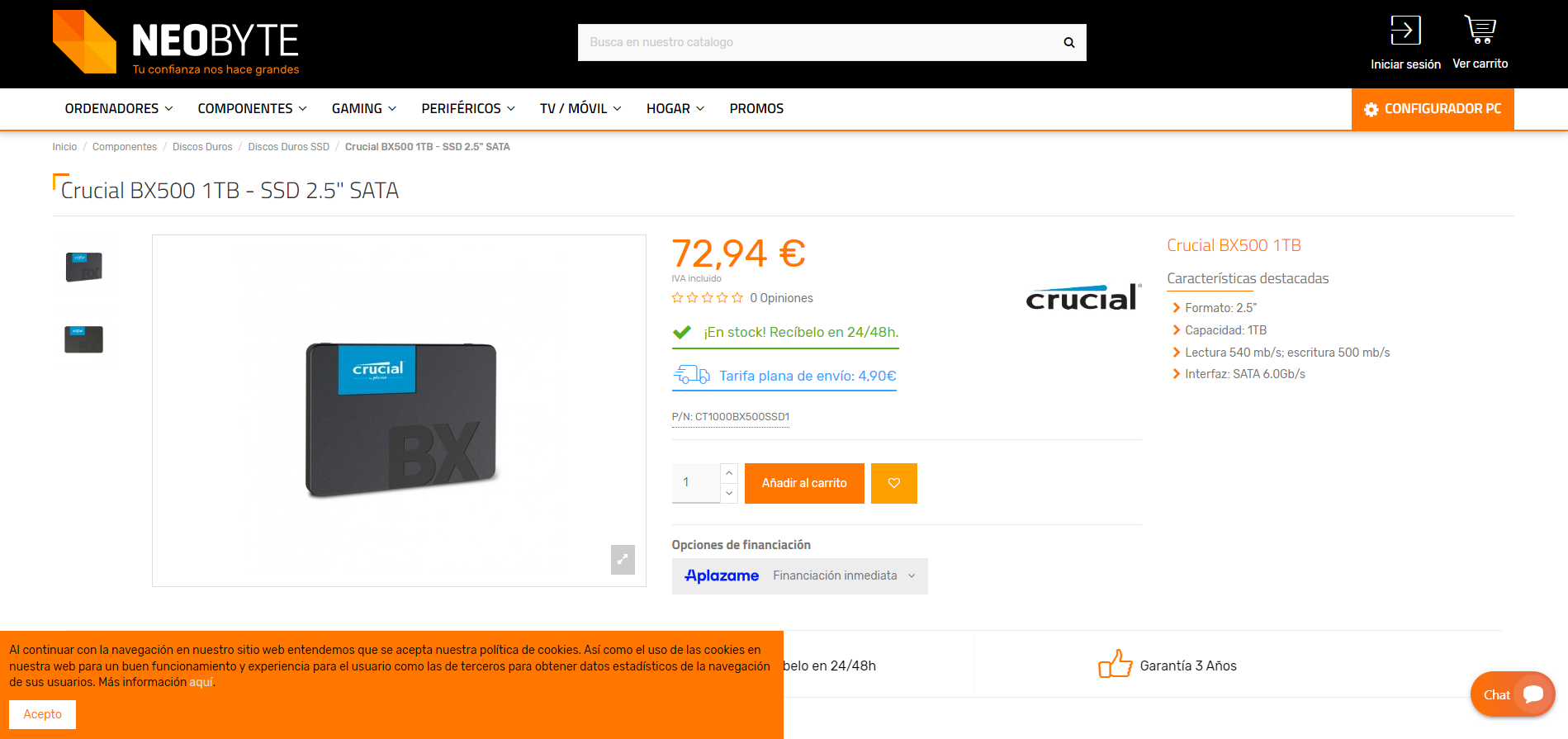Increase quantity with up arrow
This screenshot has height=739, width=1568.
click(729, 473)
